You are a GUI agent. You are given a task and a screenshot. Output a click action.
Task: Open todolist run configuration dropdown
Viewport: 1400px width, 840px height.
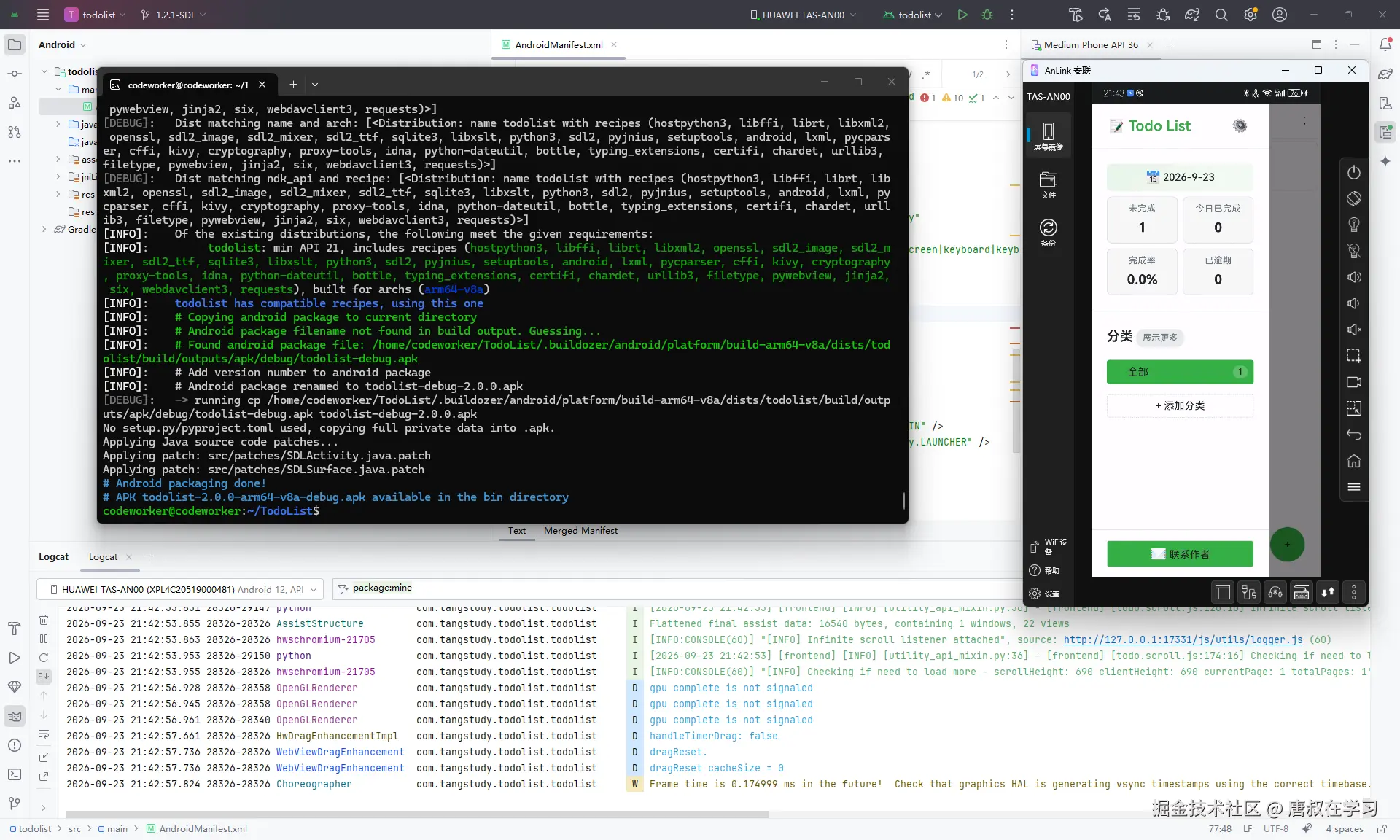[x=913, y=15]
